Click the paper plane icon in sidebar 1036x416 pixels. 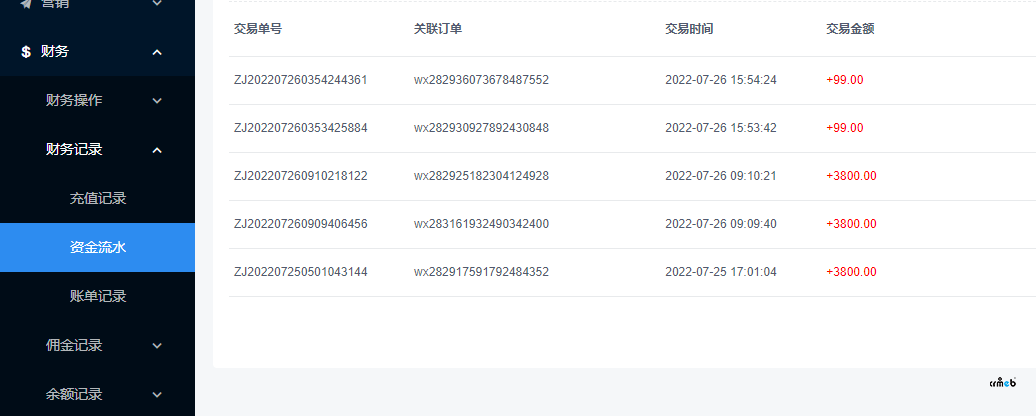(26, 3)
